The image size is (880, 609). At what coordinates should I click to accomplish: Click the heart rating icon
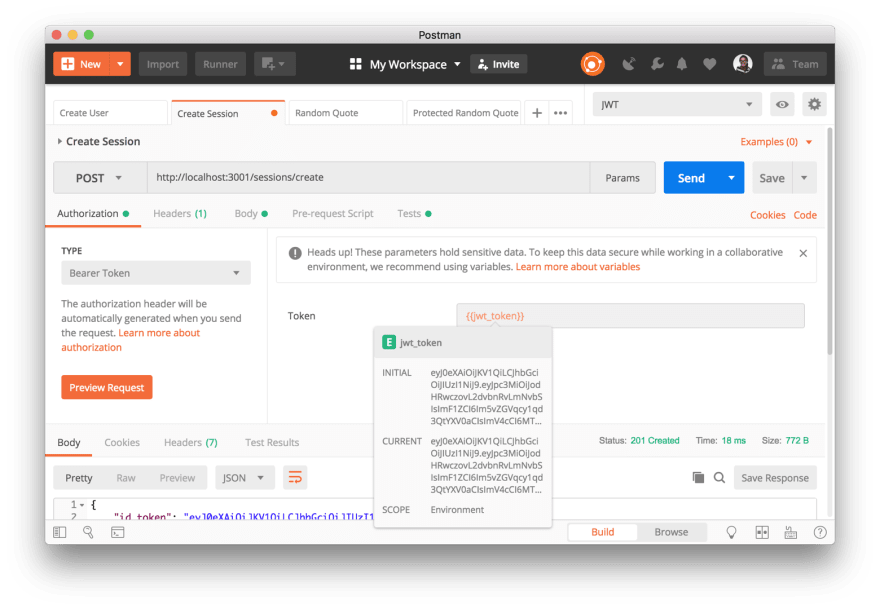click(x=710, y=63)
